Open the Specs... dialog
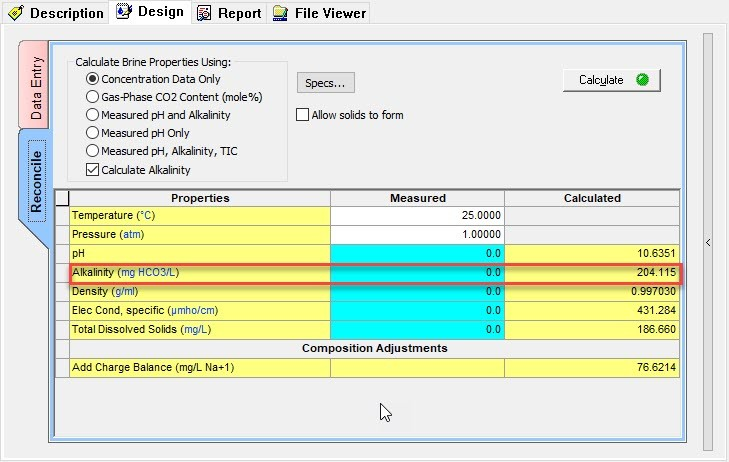The image size is (729, 462). [325, 83]
